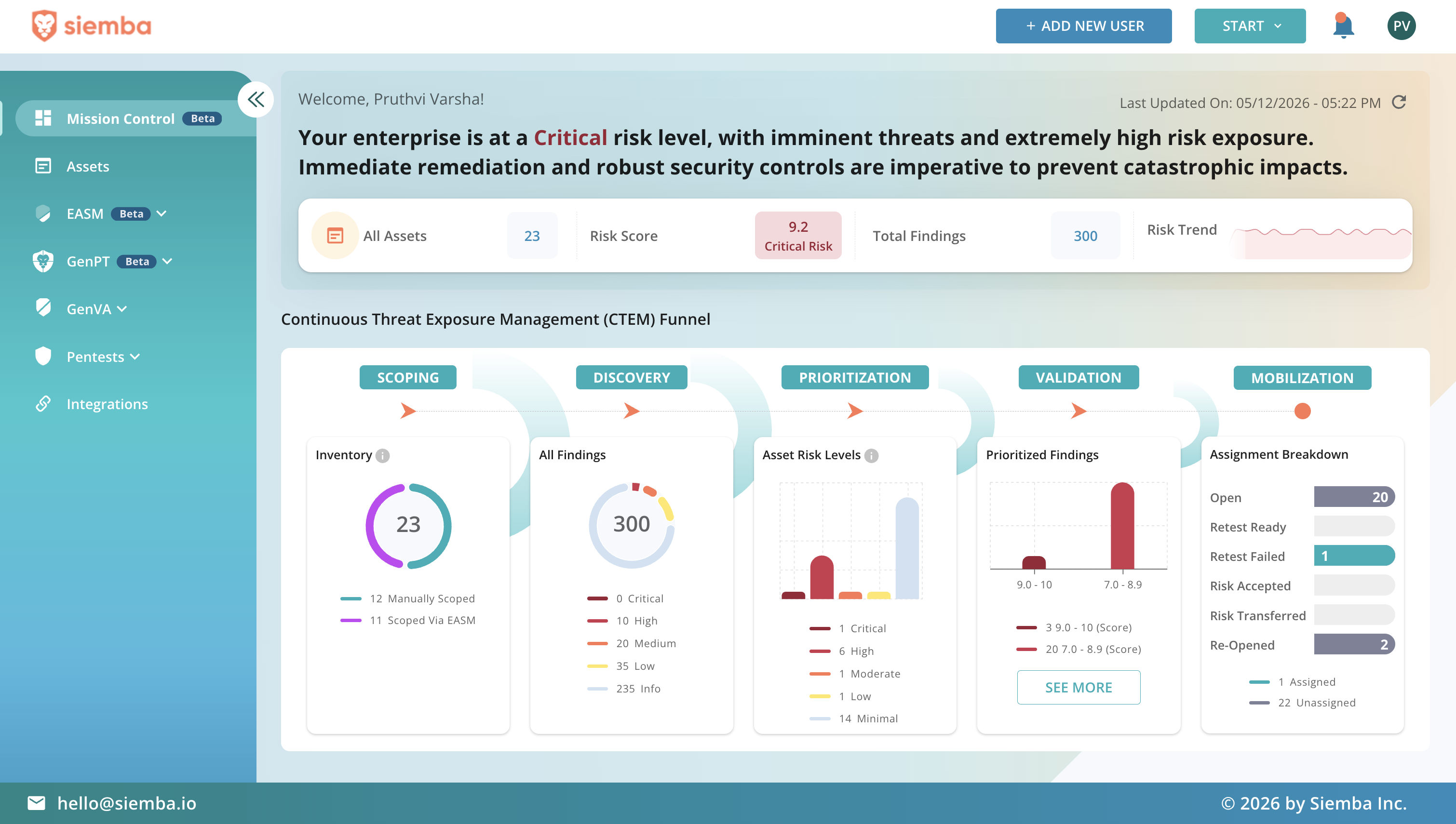
Task: Click the Retest Failed bar showing 1
Action: [1354, 556]
